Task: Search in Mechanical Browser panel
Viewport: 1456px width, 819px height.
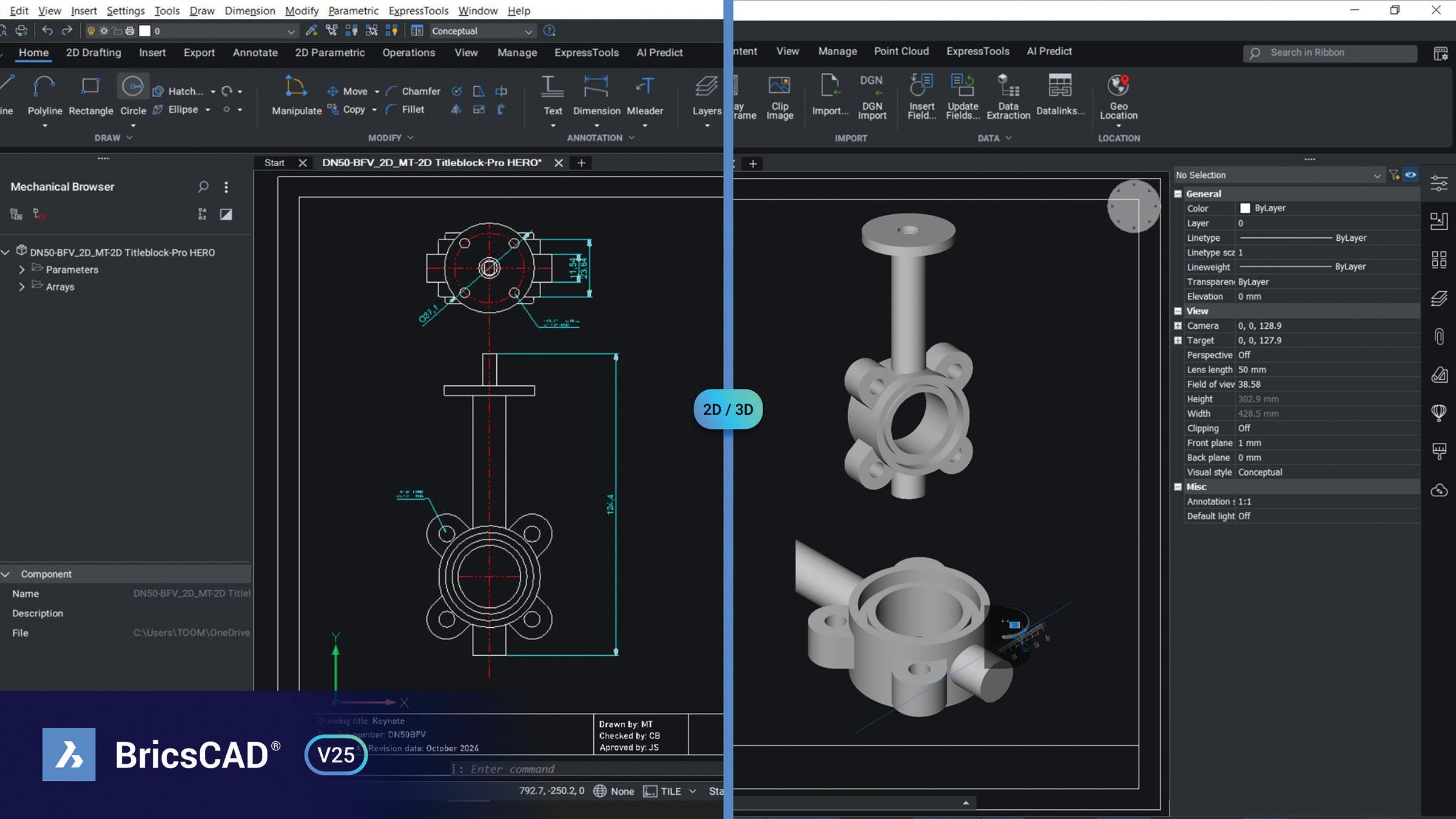Action: click(203, 187)
